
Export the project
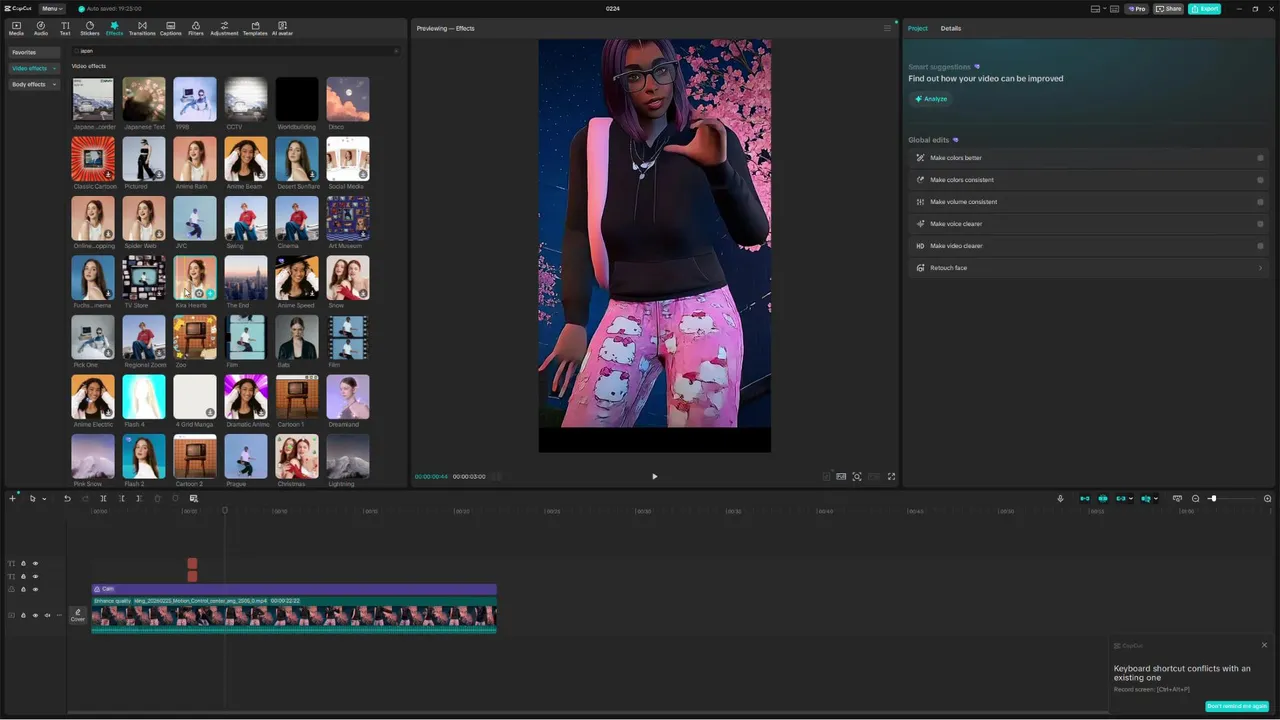tap(1204, 8)
